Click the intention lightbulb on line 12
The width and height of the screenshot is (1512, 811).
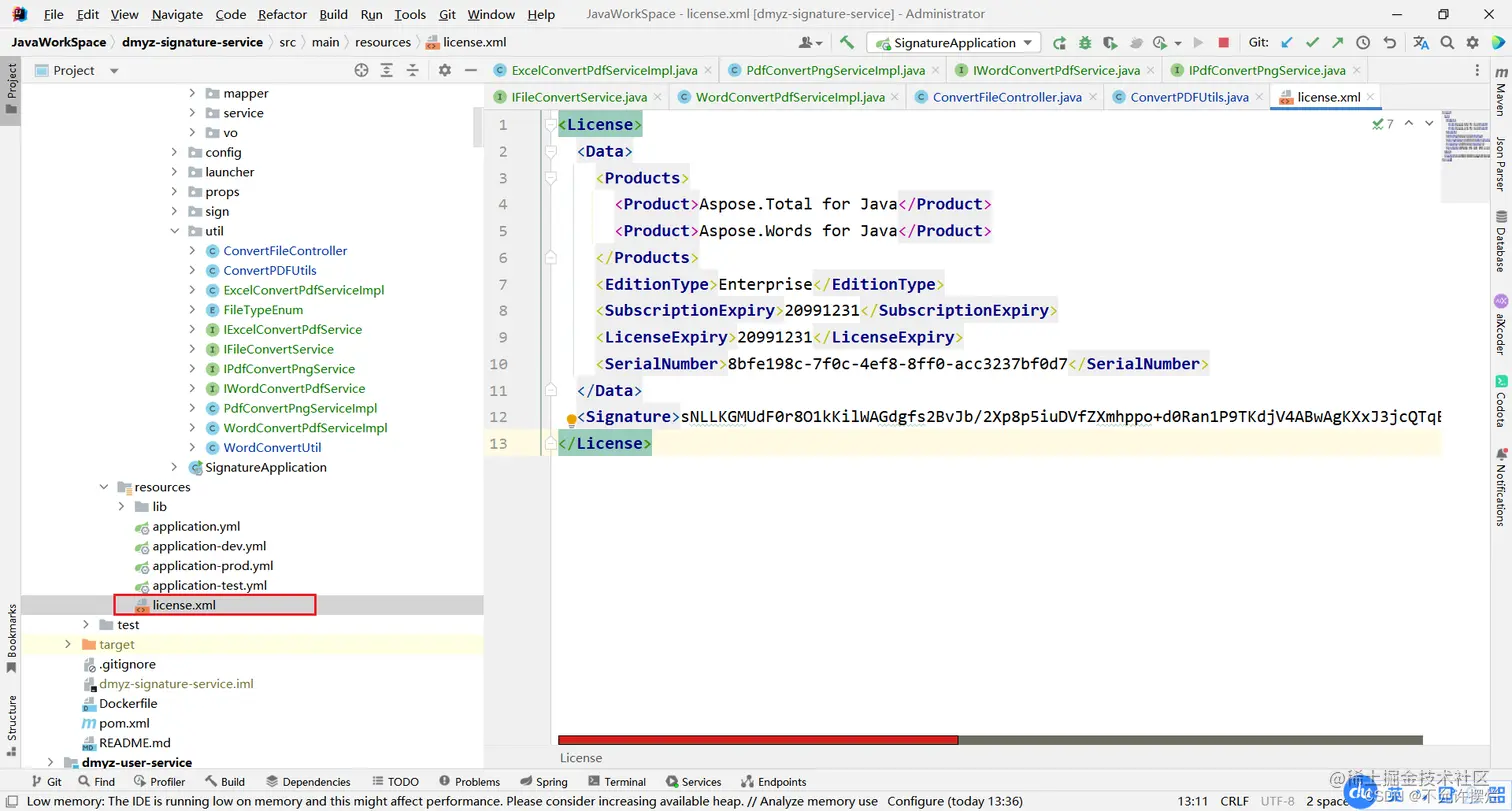pyautogui.click(x=572, y=421)
